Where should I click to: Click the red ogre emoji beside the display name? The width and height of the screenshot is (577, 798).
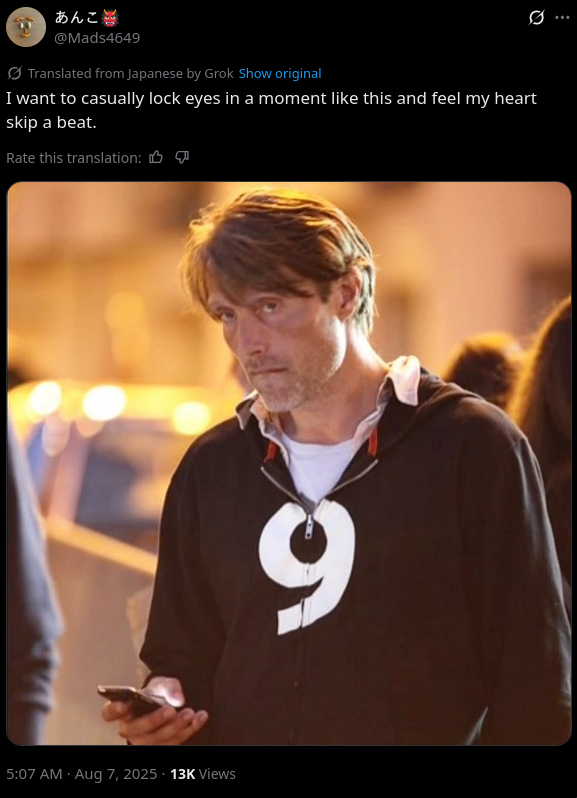[x=110, y=18]
